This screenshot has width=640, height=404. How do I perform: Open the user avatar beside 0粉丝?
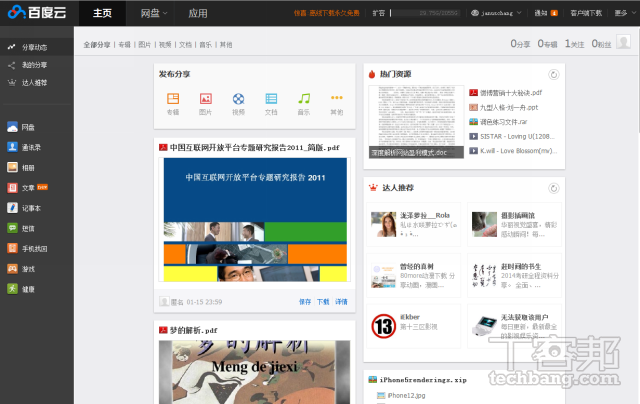(623, 42)
